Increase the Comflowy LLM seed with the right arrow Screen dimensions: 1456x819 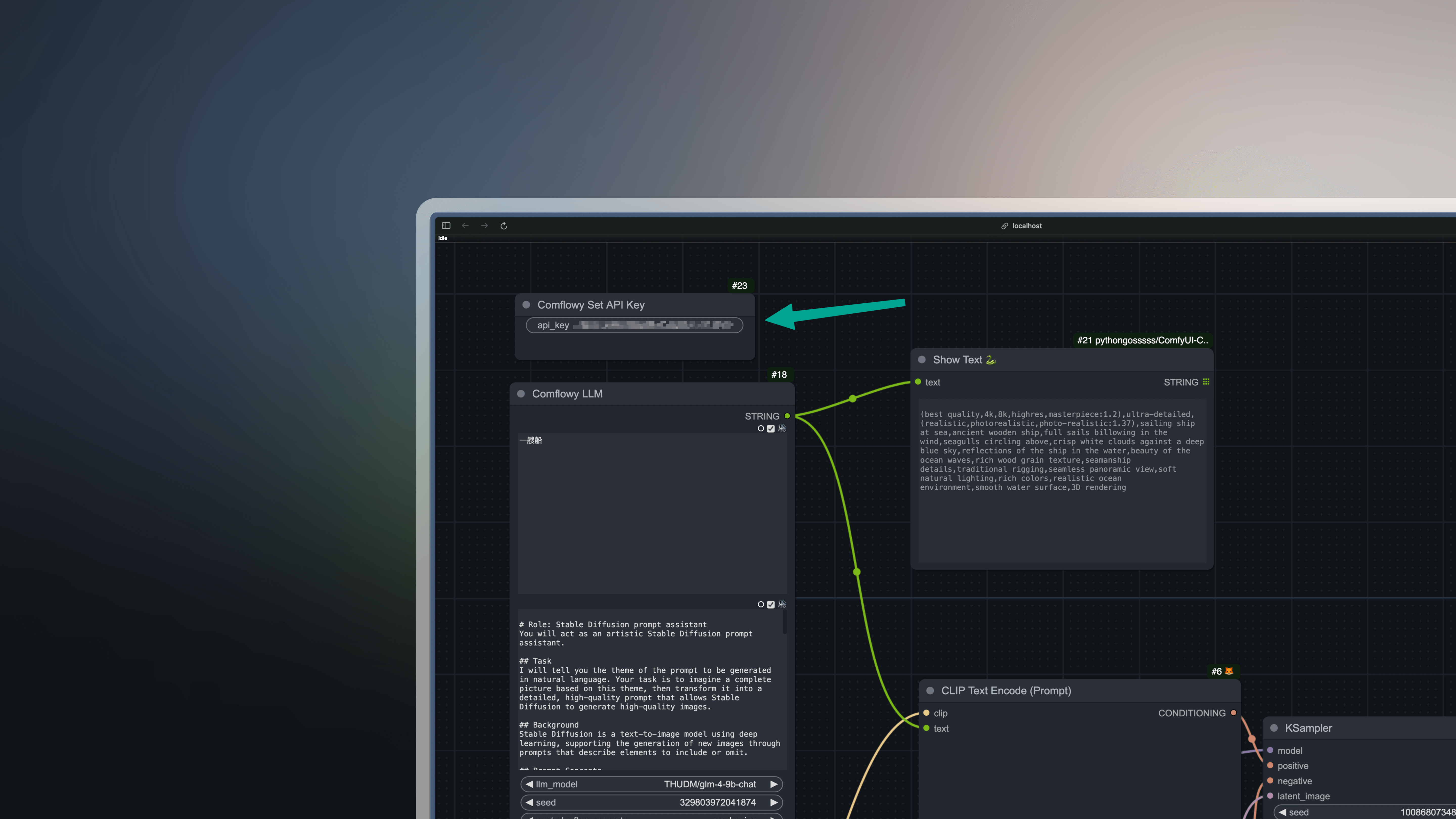(x=774, y=802)
